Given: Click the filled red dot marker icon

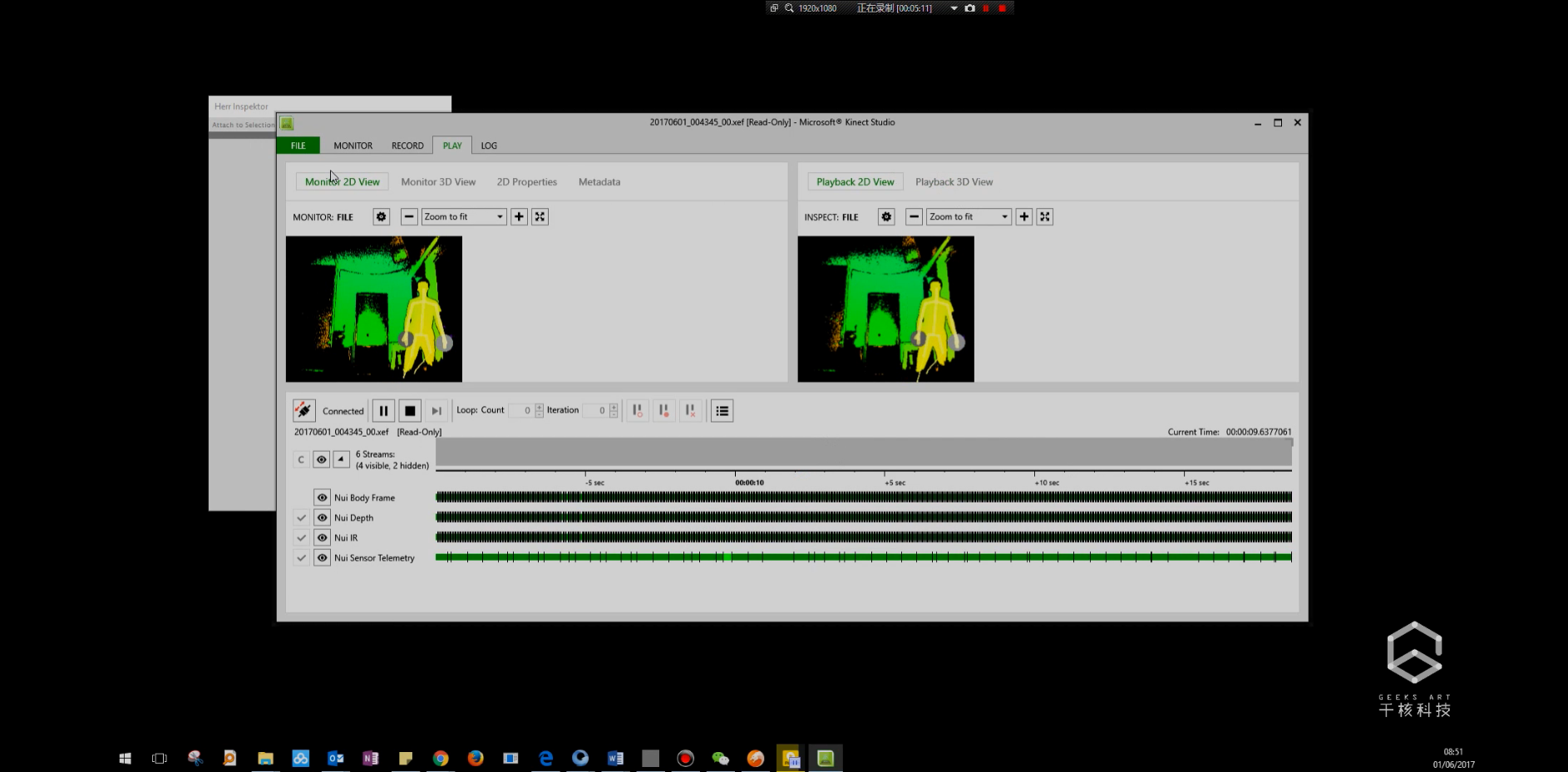Looking at the screenshot, I should click(664, 410).
